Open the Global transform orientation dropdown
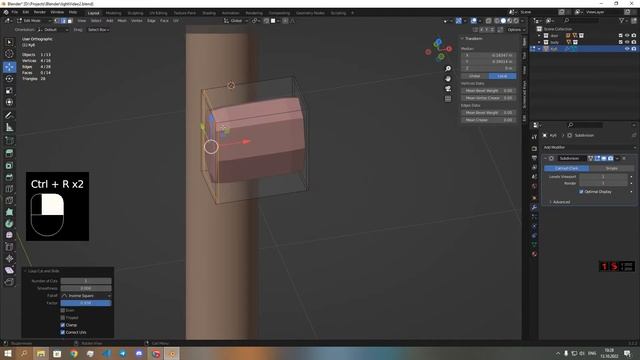 point(236,20)
